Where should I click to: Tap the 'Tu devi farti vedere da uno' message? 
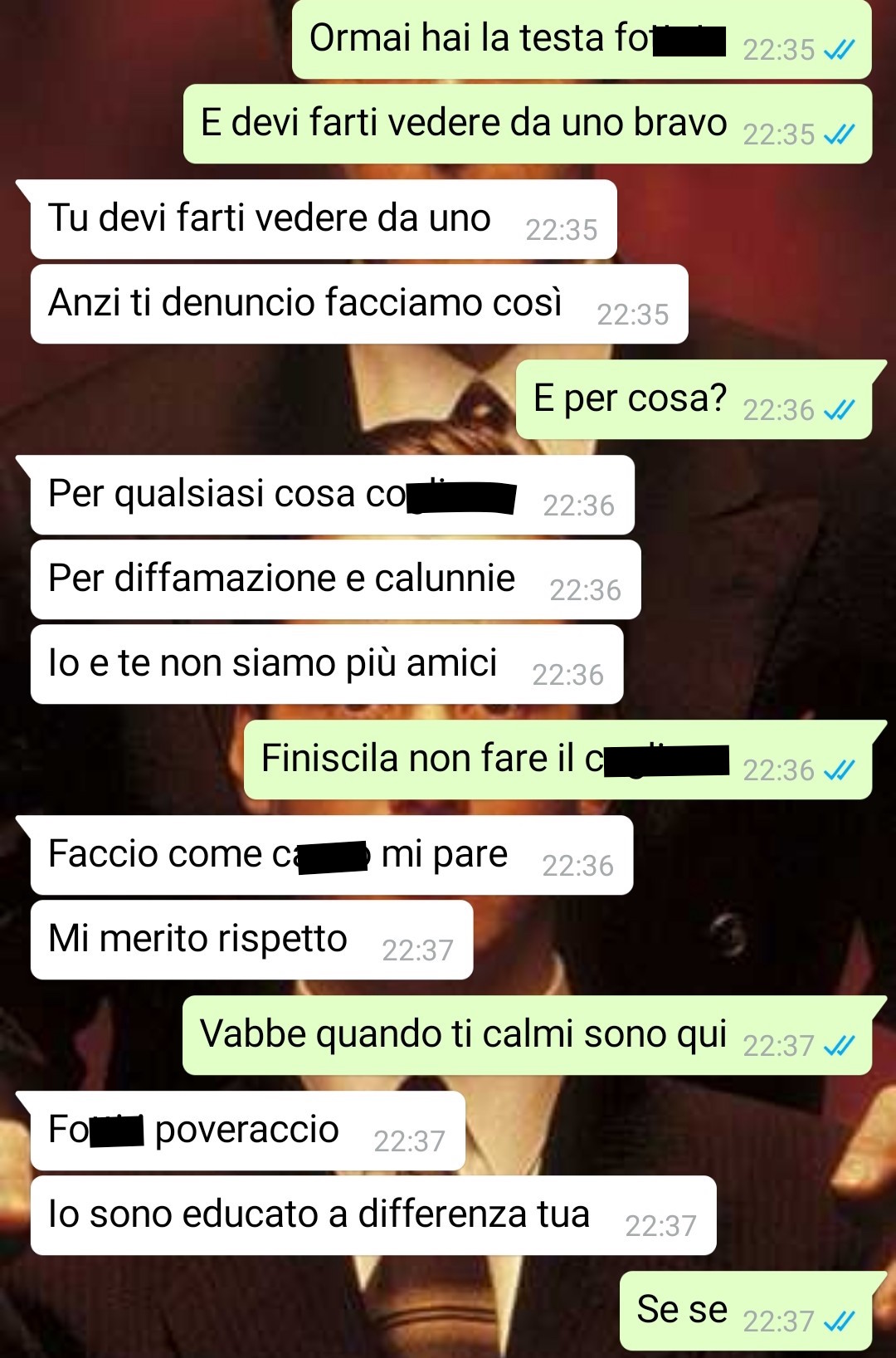324,219
